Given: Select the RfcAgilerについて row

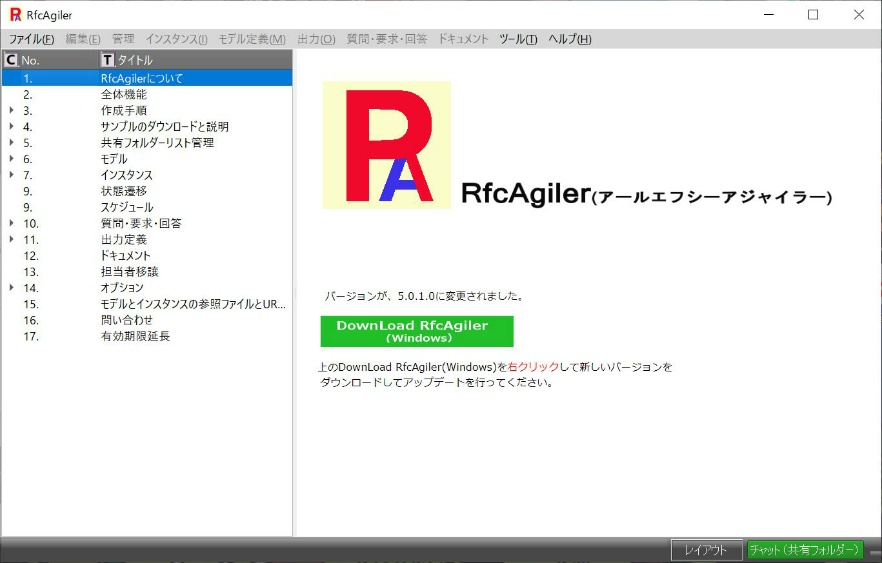Looking at the screenshot, I should (147, 78).
